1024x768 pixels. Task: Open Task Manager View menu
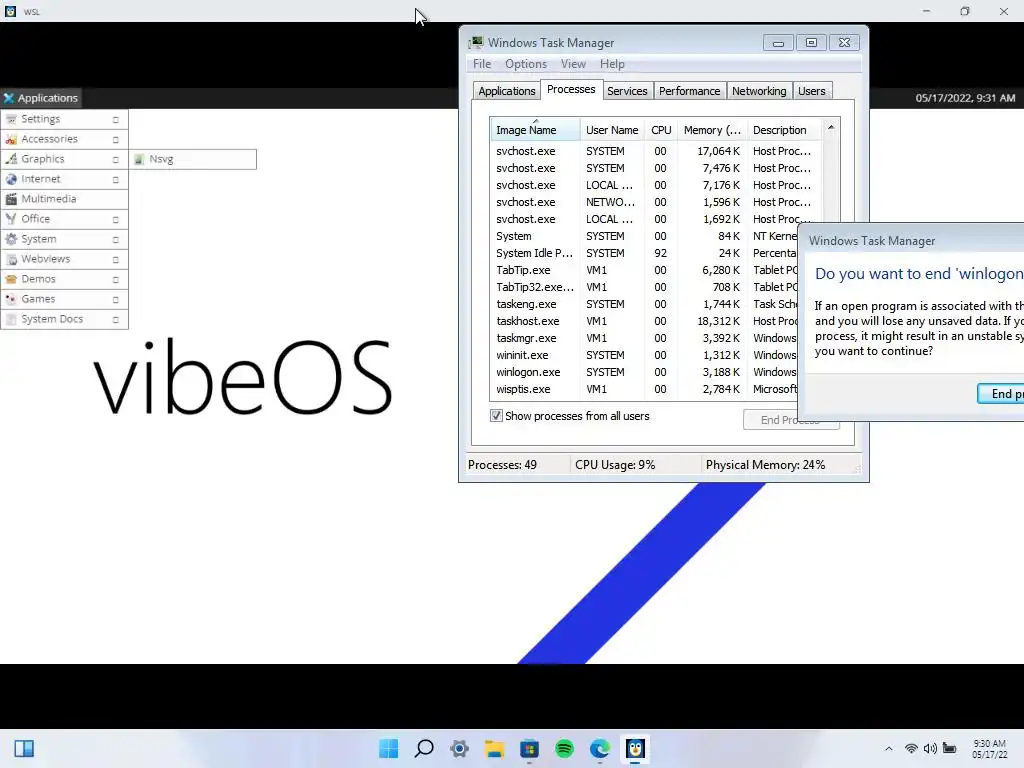pyautogui.click(x=573, y=64)
